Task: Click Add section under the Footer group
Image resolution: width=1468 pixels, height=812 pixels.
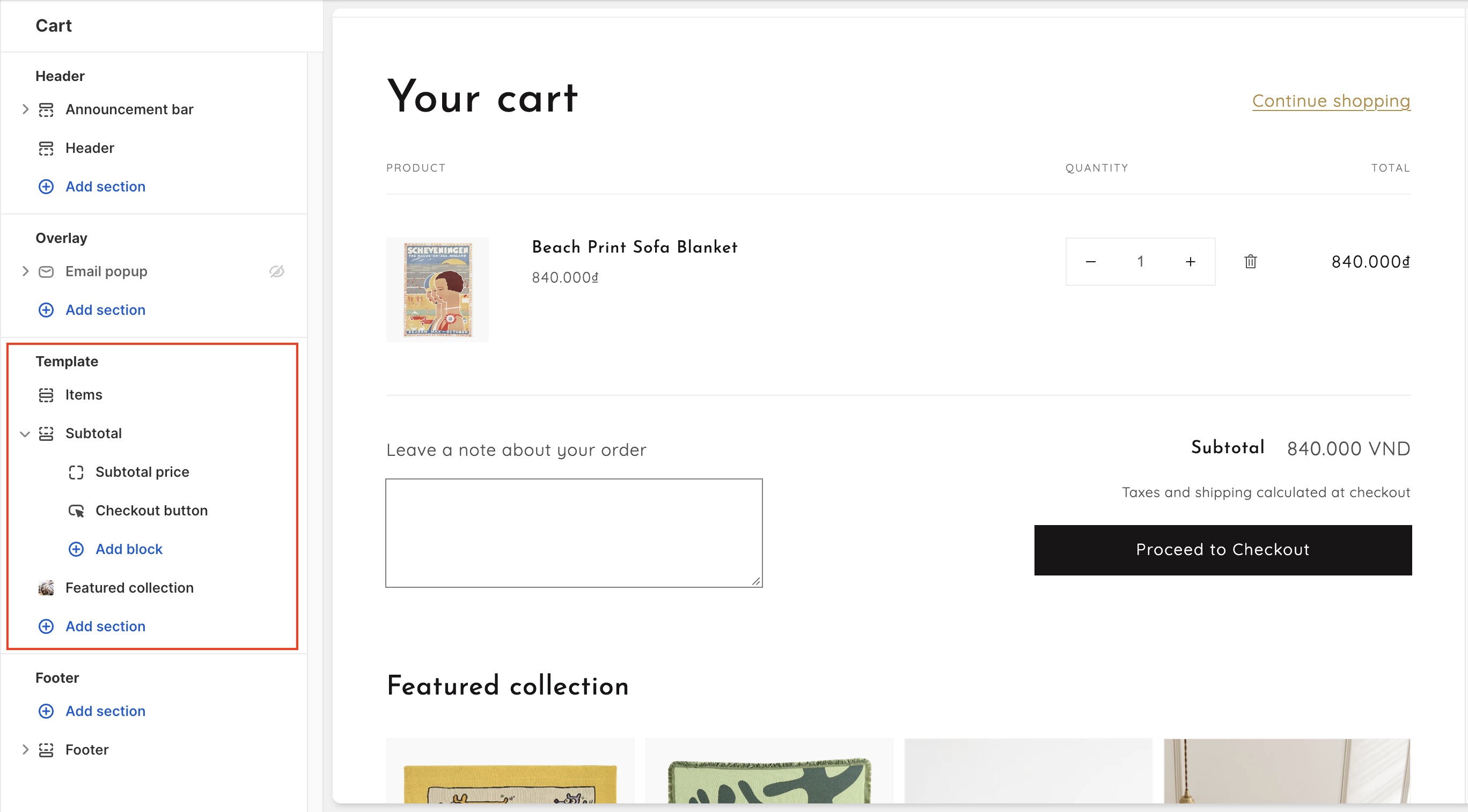Action: 105,711
